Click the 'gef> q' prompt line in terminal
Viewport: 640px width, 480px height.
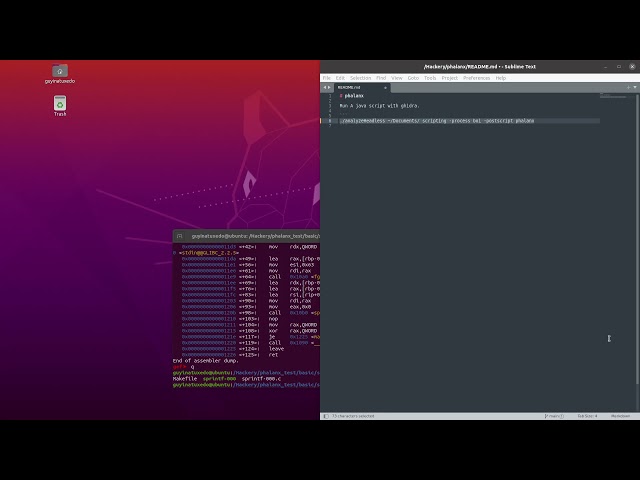coord(184,367)
